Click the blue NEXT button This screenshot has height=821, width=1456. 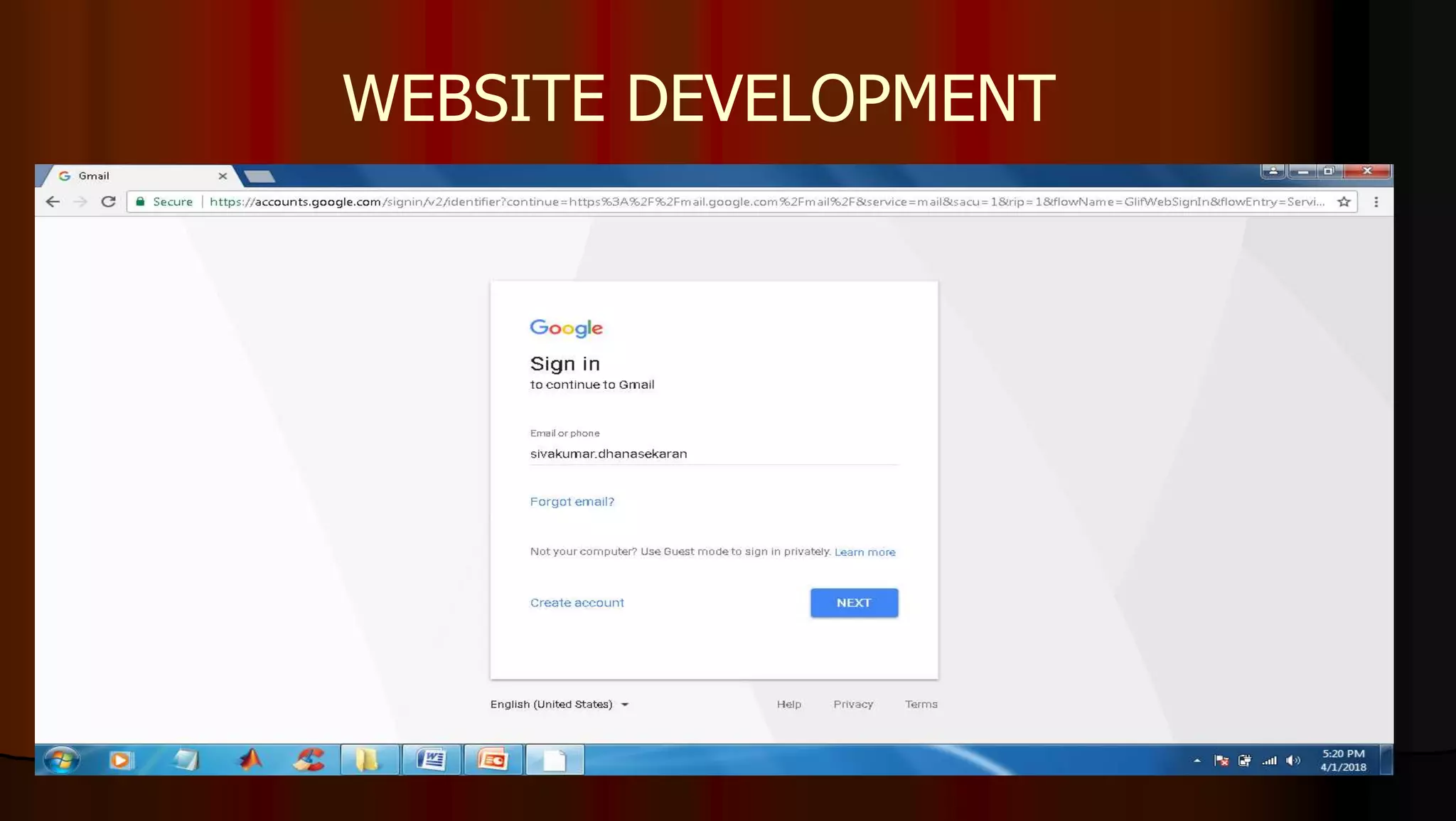854,603
